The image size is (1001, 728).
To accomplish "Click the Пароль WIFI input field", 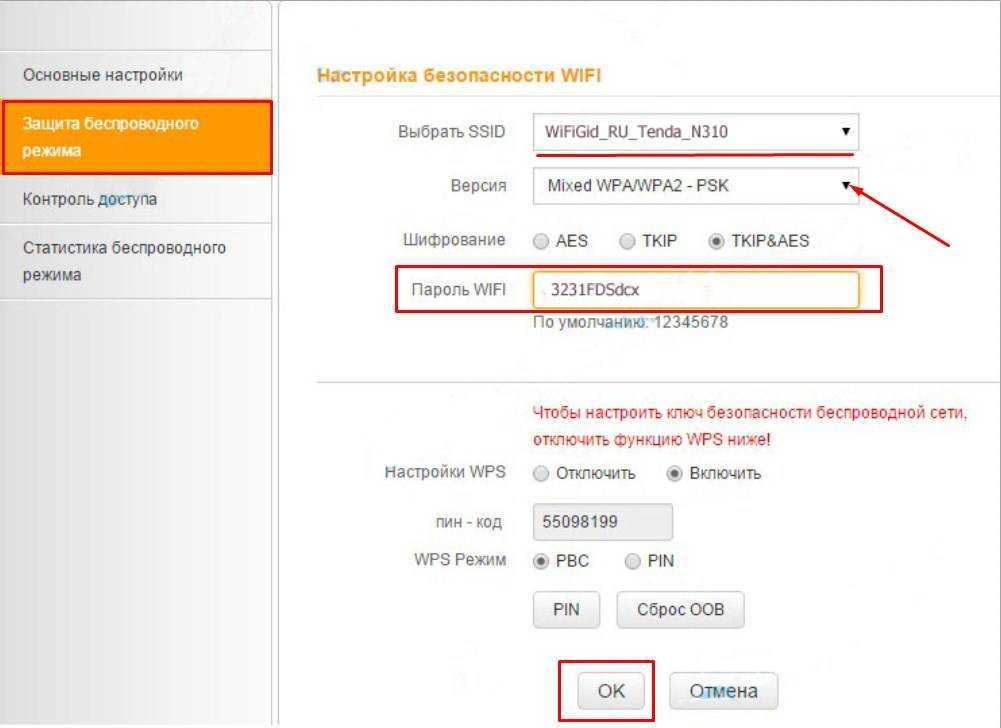I will pyautogui.click(x=696, y=290).
